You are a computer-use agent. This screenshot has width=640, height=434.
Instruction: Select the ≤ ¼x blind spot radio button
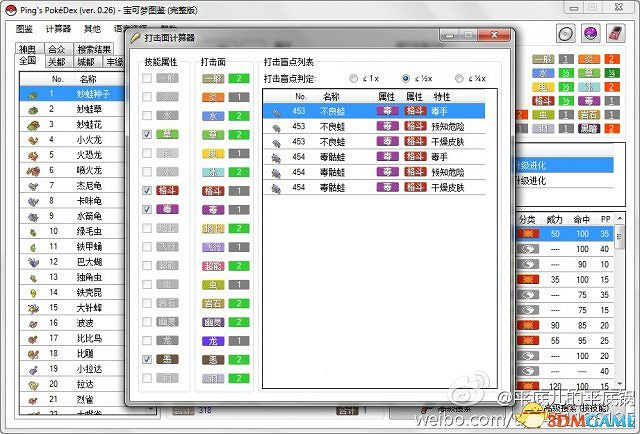pyautogui.click(x=459, y=78)
